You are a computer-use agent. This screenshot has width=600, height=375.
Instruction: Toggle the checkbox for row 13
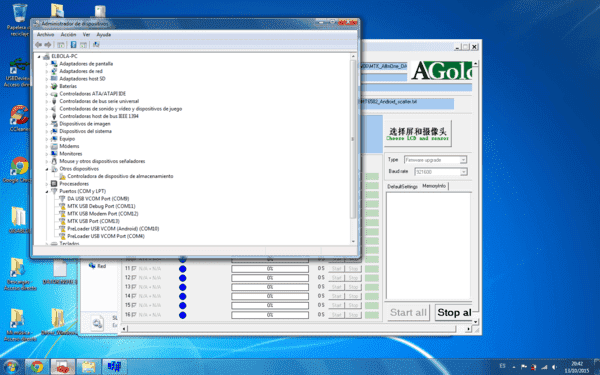(x=134, y=287)
